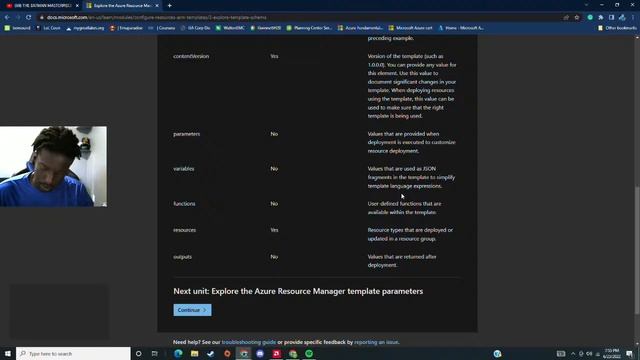The width and height of the screenshot is (640, 360).
Task: Click the 'functions' table cell
Action: [x=184, y=204]
